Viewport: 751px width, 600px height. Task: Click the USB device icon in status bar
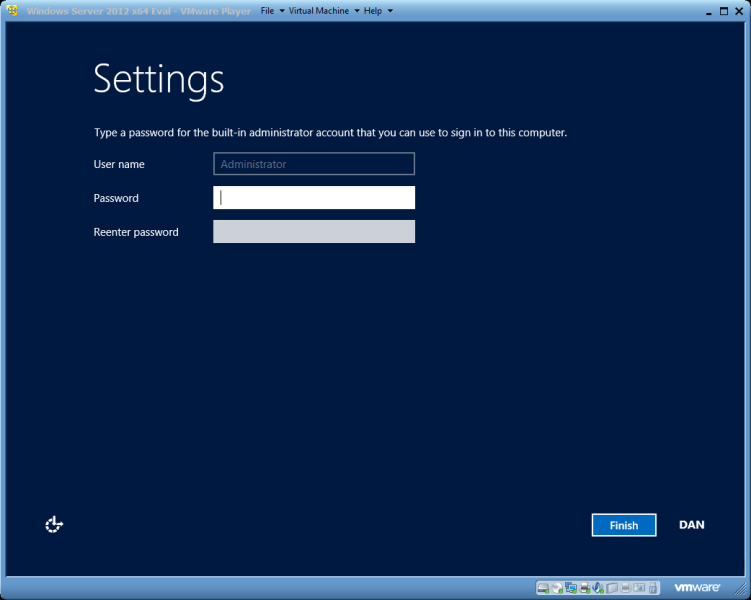pos(653,588)
